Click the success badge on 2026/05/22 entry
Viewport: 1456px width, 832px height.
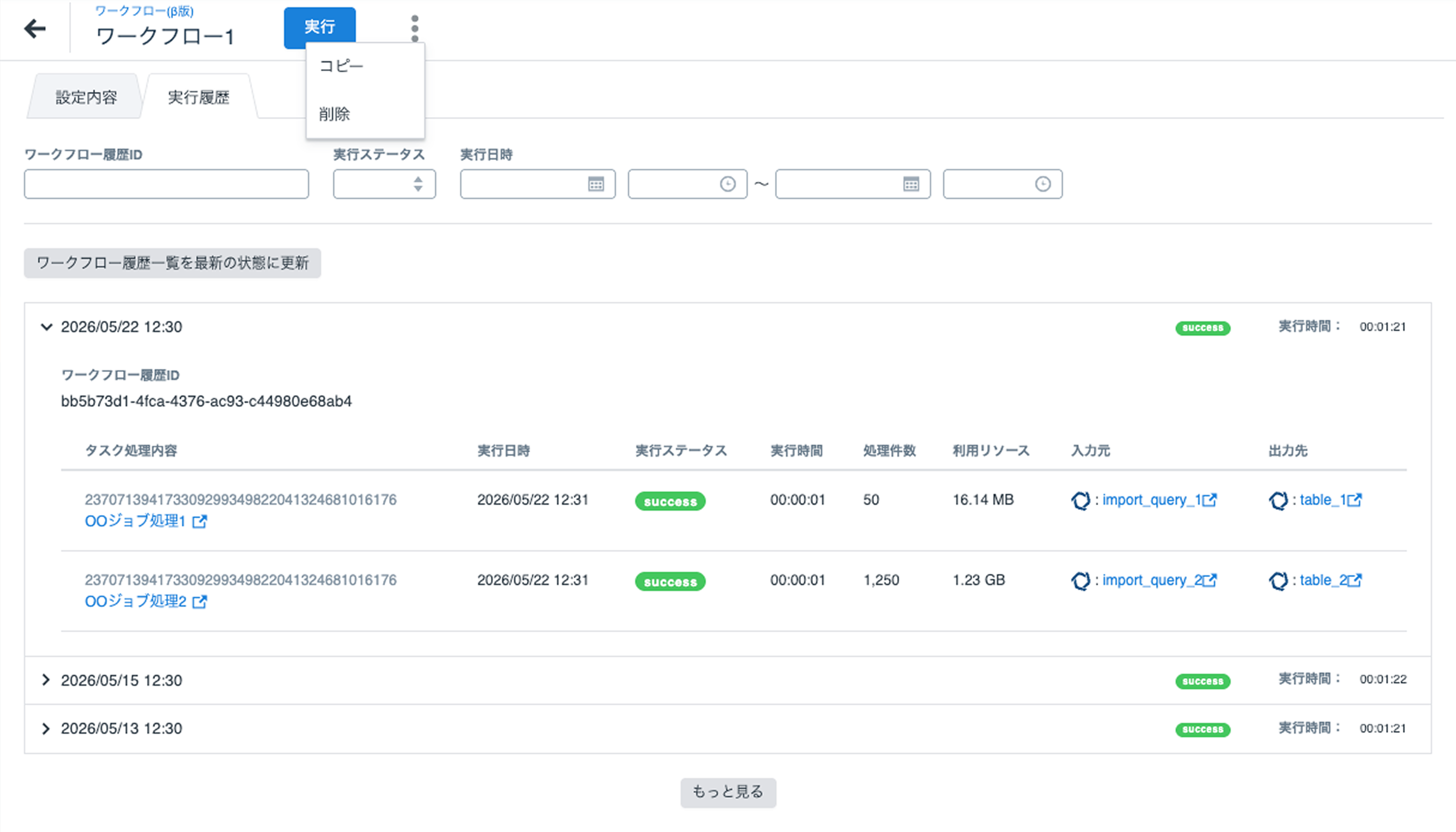[1202, 328]
